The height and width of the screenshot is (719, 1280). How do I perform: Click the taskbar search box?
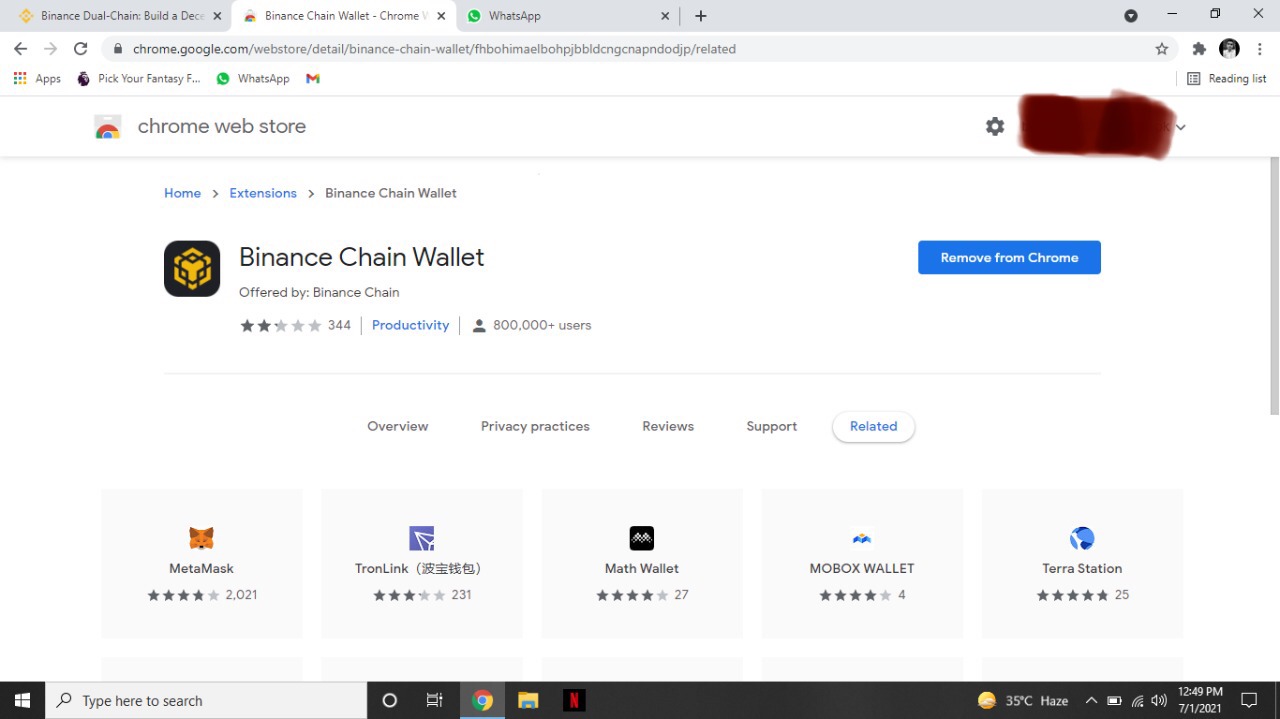(206, 700)
